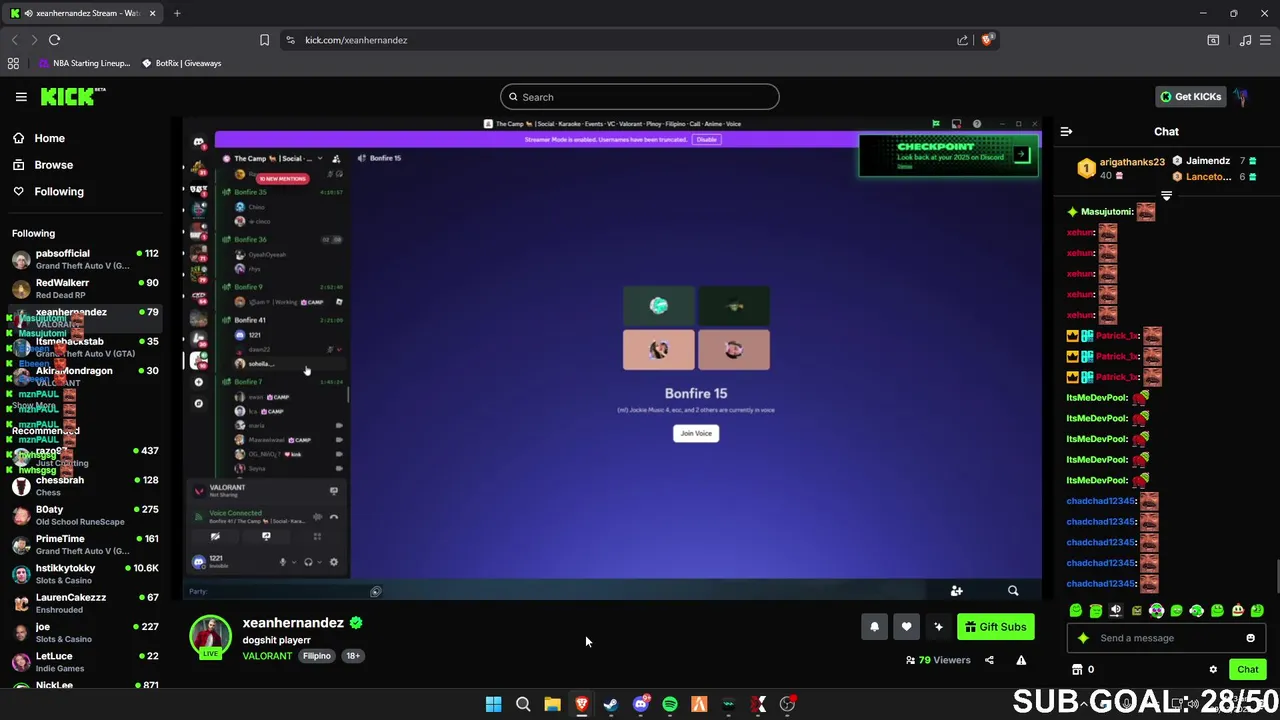Click the chat identity sparkle icon
This screenshot has height=720, width=1280.
tap(1083, 638)
